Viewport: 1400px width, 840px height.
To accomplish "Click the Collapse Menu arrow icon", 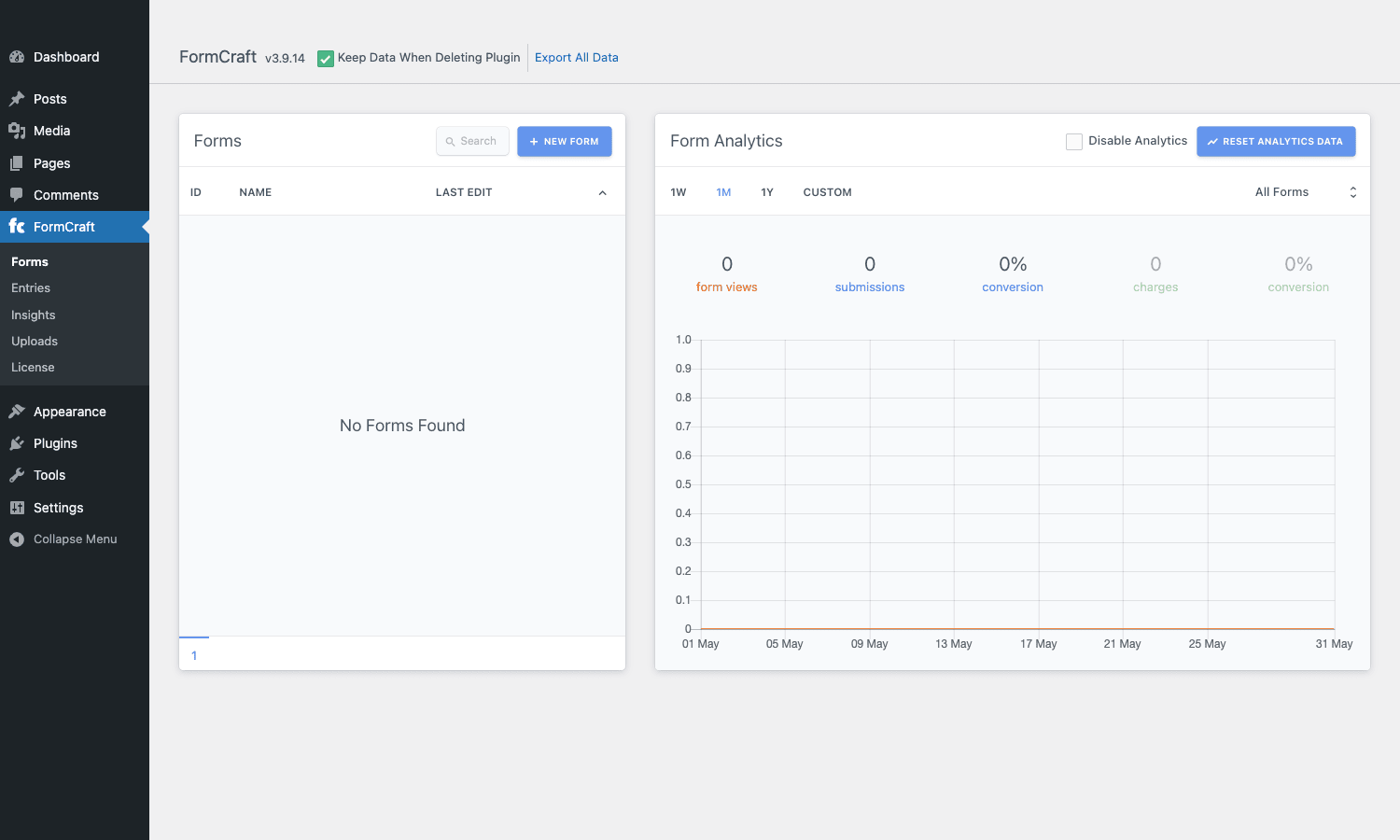I will [17, 539].
